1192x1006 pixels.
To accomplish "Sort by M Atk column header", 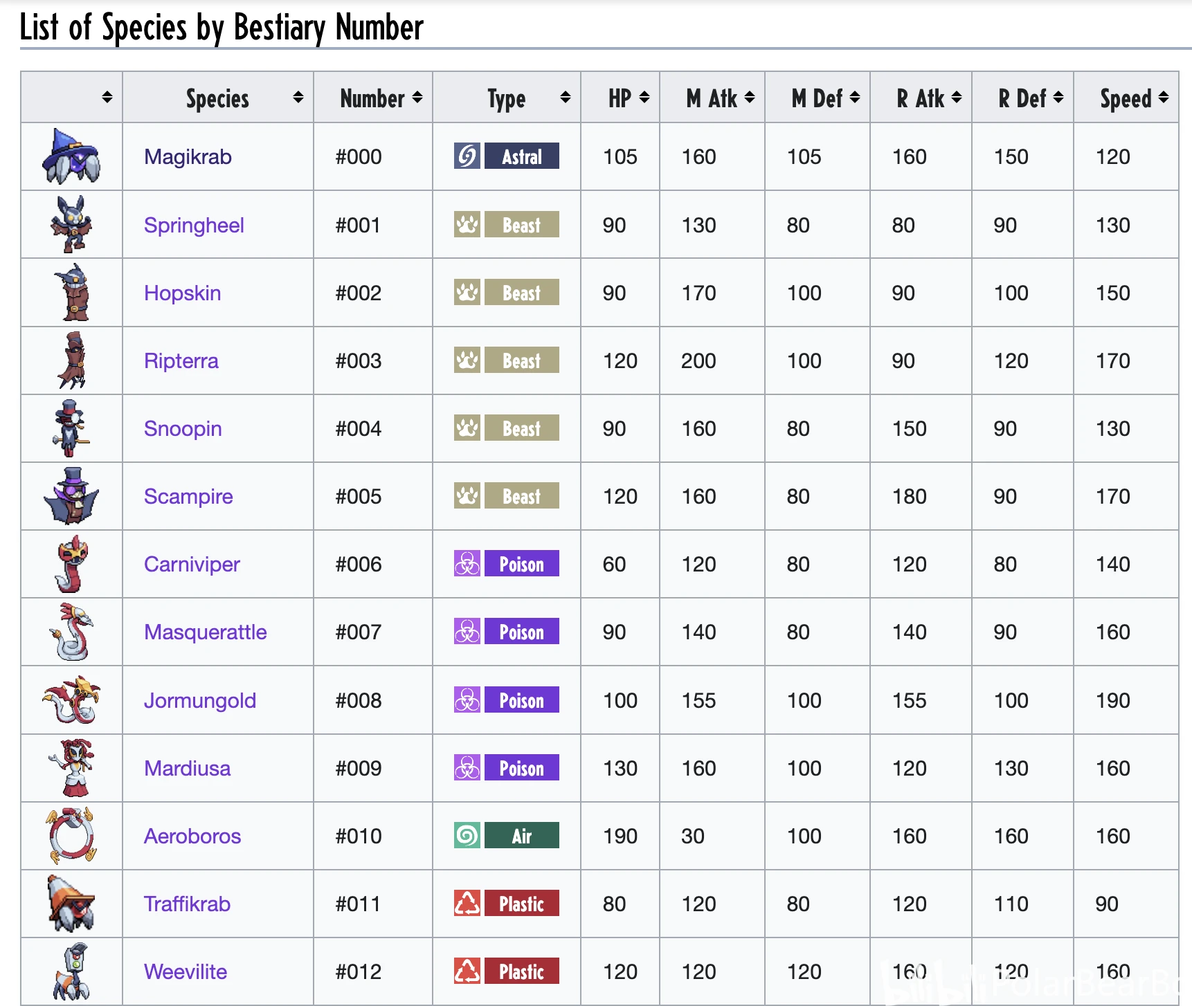I will click(x=749, y=98).
